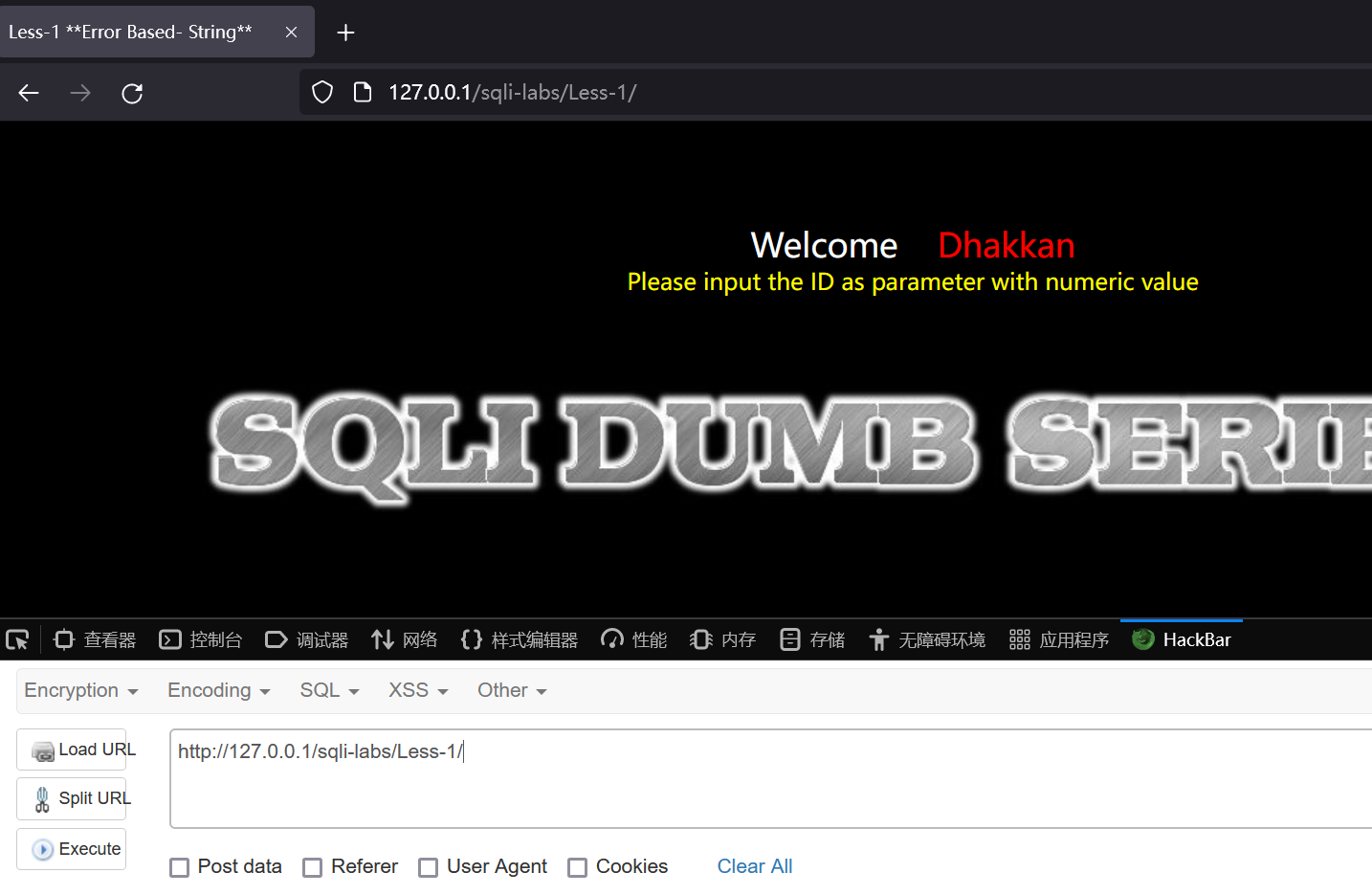Switch to the 控制台 (Console) panel

pyautogui.click(x=201, y=638)
